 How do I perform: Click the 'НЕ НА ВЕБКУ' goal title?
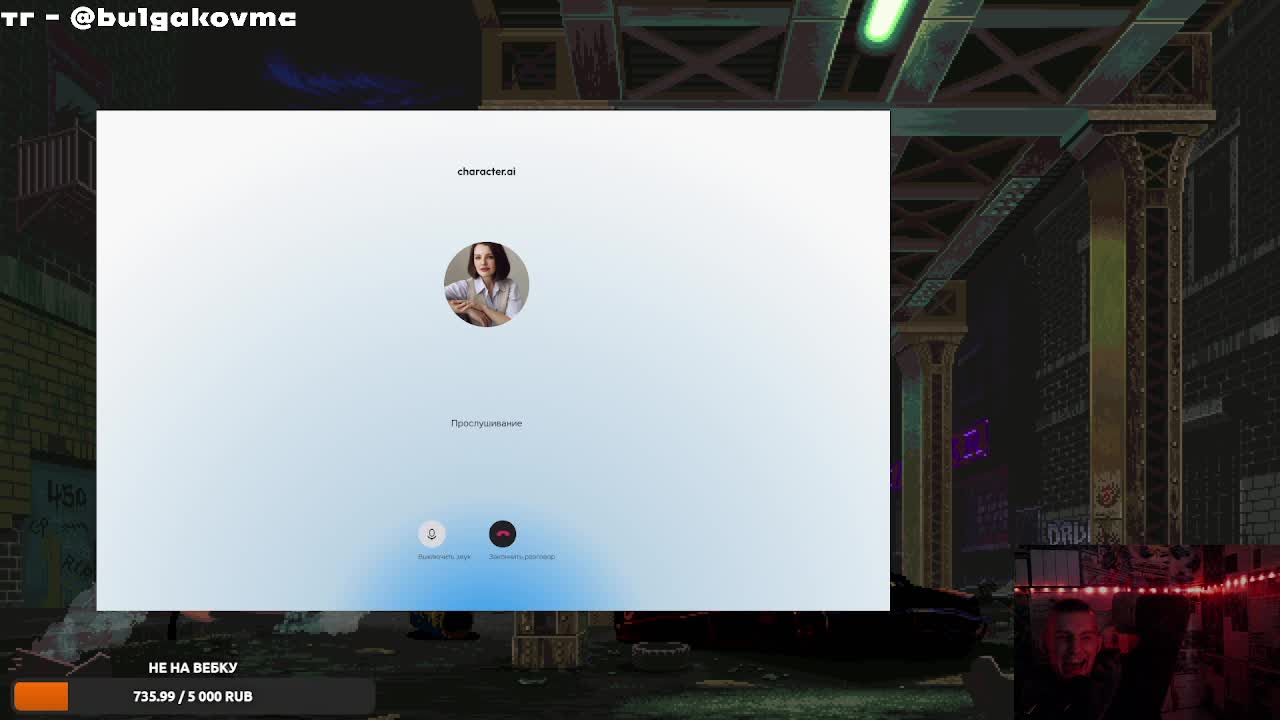point(193,667)
